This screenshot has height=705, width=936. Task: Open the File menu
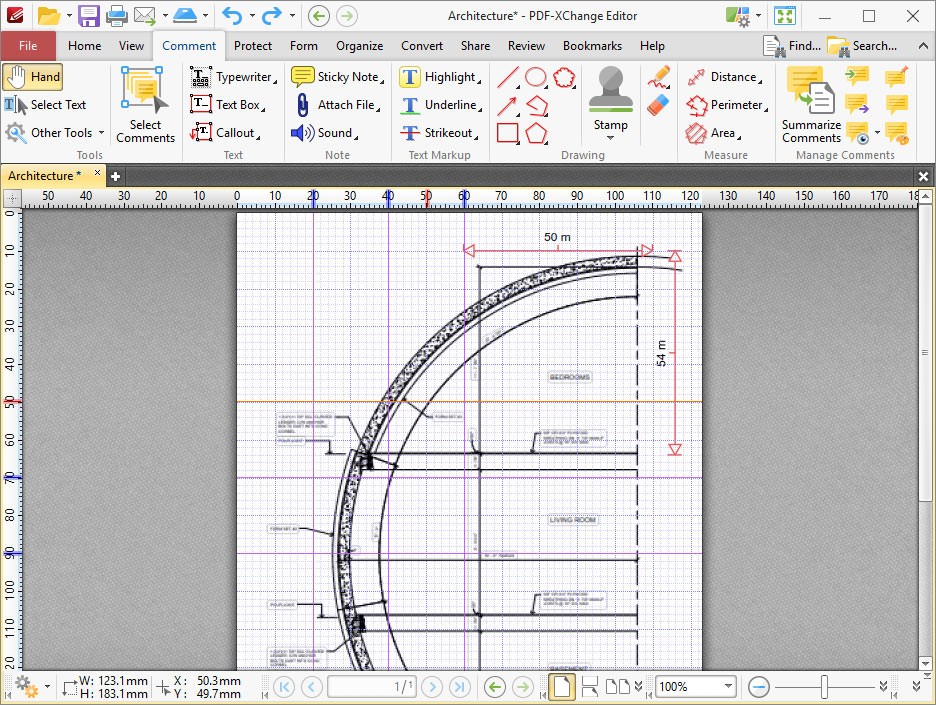point(28,46)
